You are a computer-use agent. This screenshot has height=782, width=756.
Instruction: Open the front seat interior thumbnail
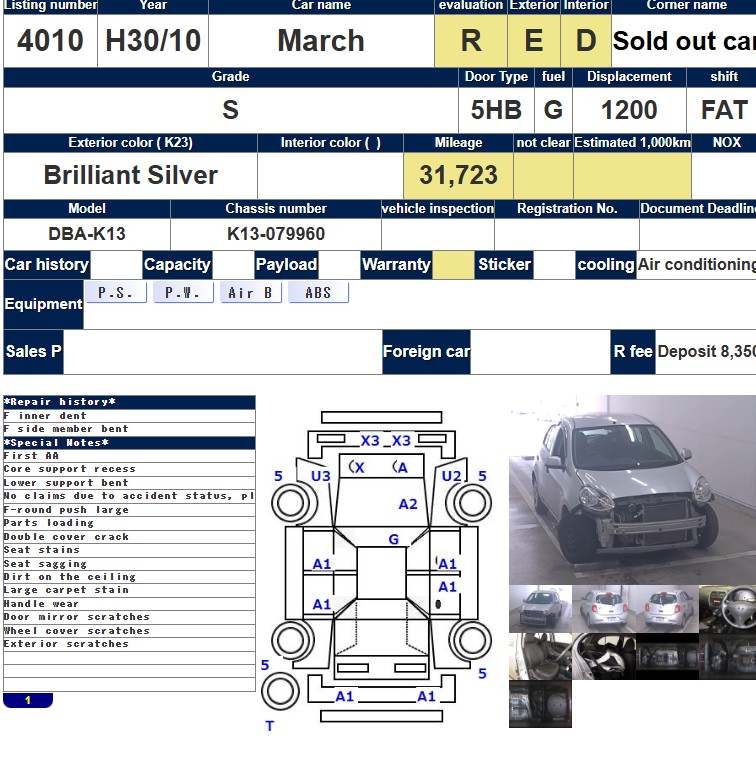point(541,656)
